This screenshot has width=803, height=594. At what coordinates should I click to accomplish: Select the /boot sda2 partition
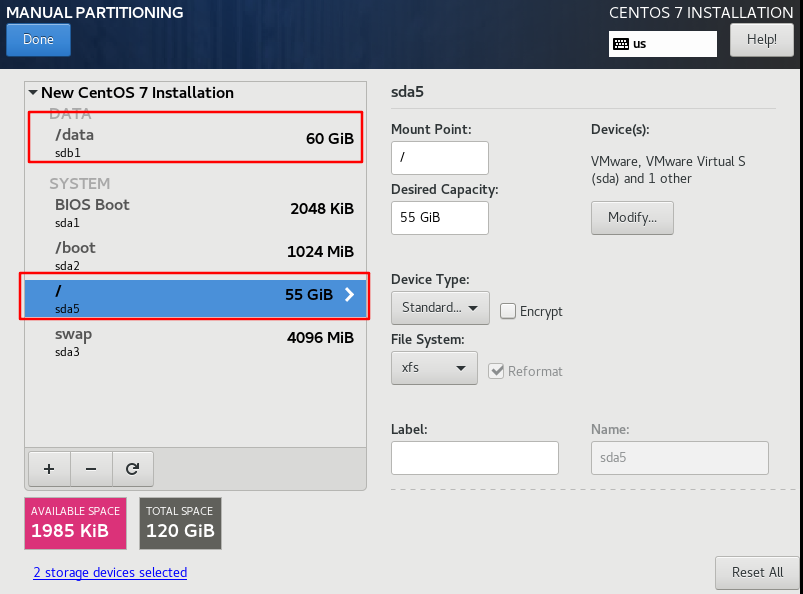click(195, 254)
